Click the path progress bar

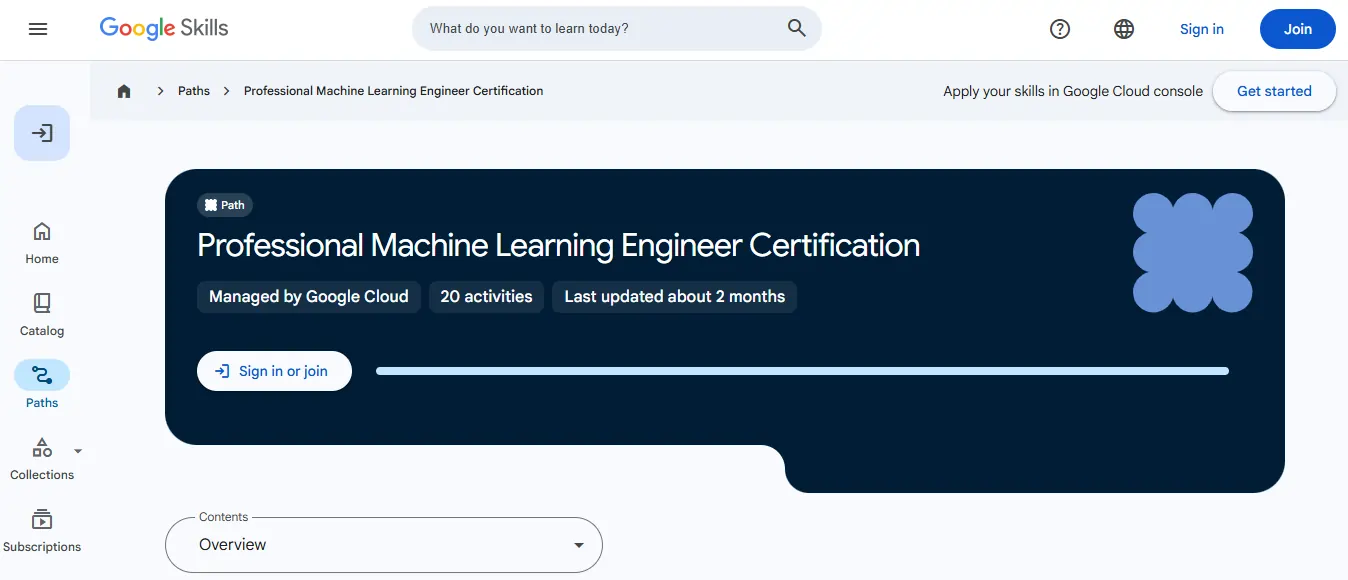[x=802, y=371]
